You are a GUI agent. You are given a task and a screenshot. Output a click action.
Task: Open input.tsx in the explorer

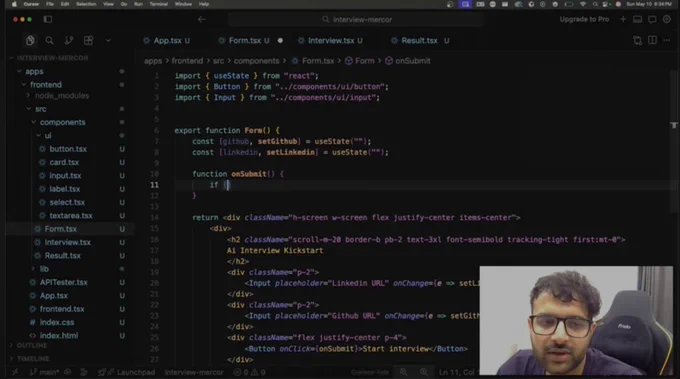[x=65, y=176]
